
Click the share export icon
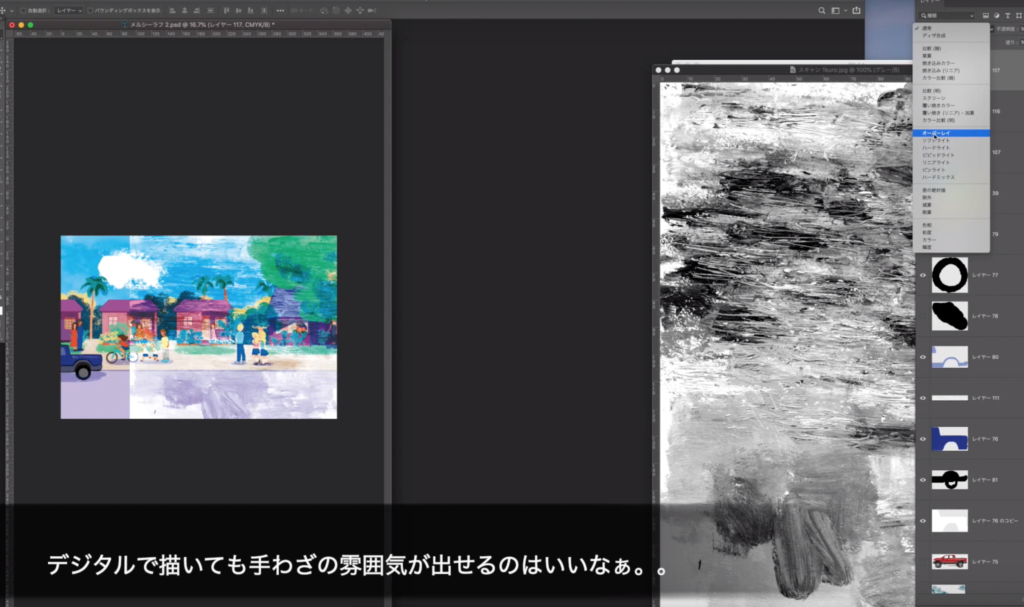point(857,10)
